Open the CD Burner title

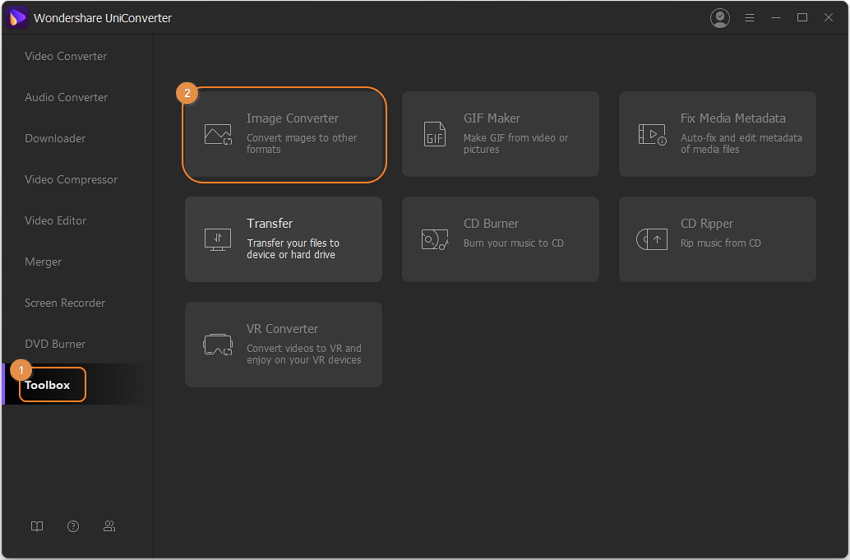491,223
